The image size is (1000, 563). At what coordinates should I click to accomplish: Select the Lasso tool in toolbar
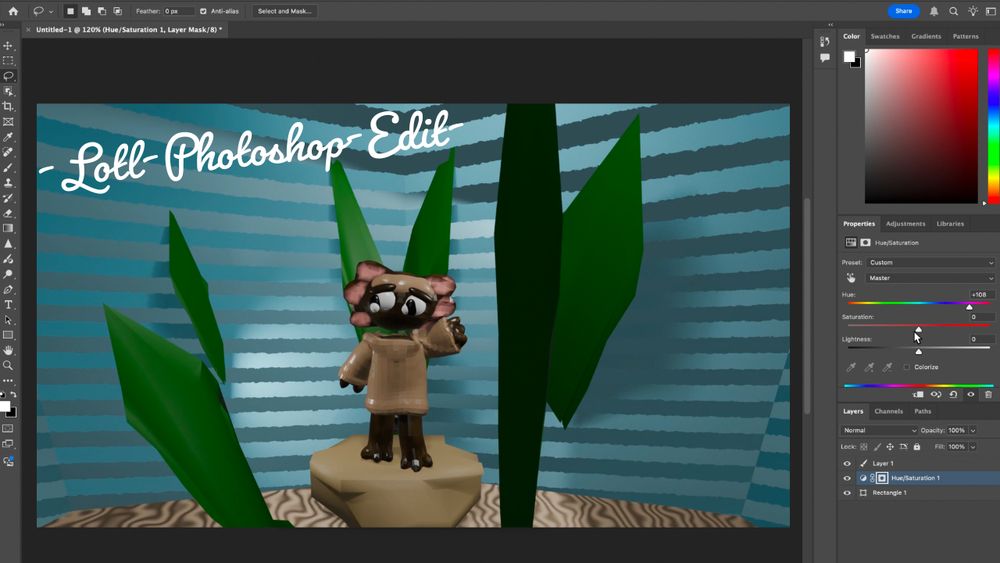pyautogui.click(x=8, y=76)
